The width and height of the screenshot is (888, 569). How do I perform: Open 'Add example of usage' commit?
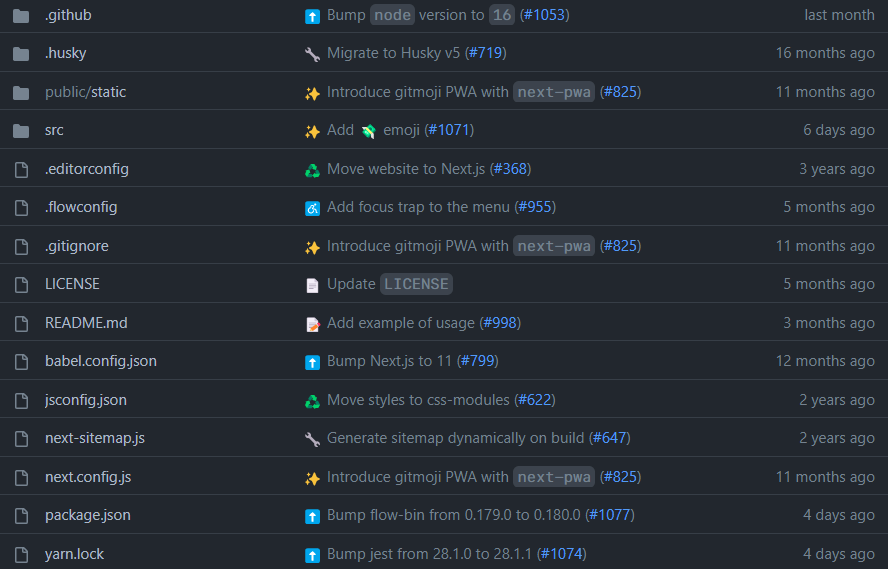[401, 323]
